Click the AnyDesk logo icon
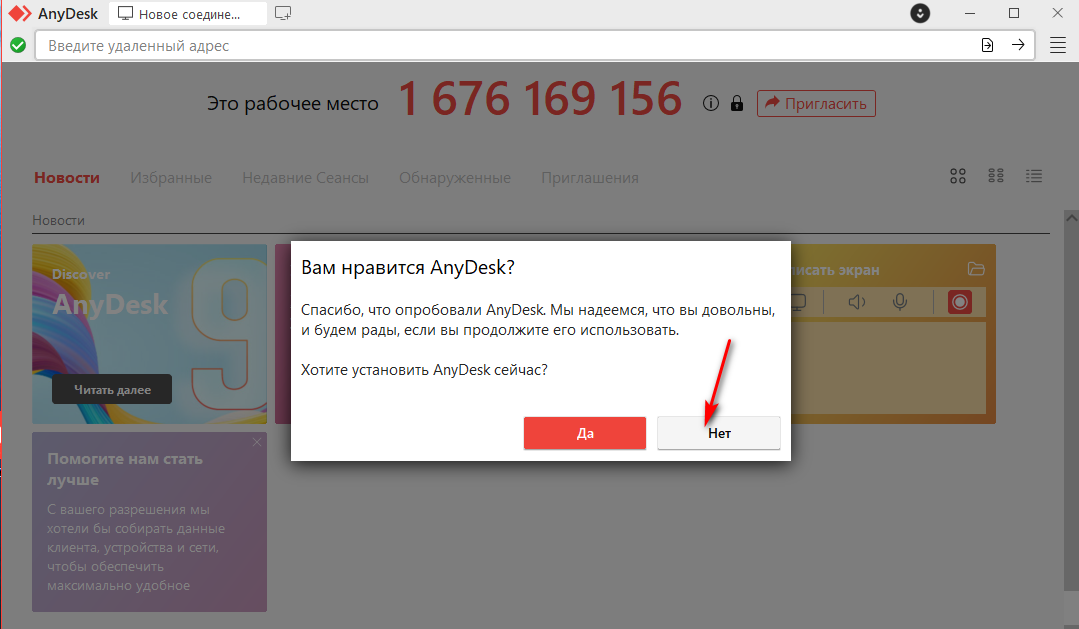 pos(19,13)
